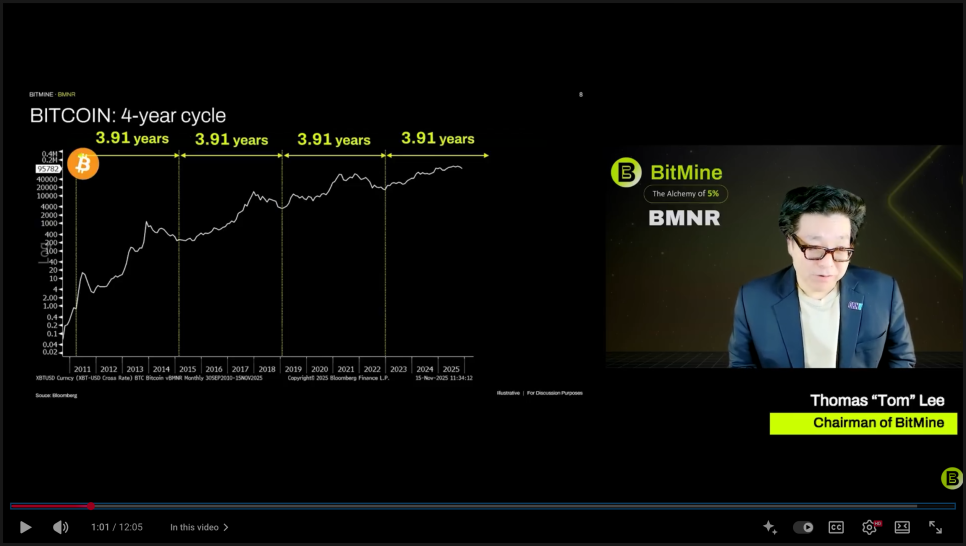Mute the video volume

point(60,527)
